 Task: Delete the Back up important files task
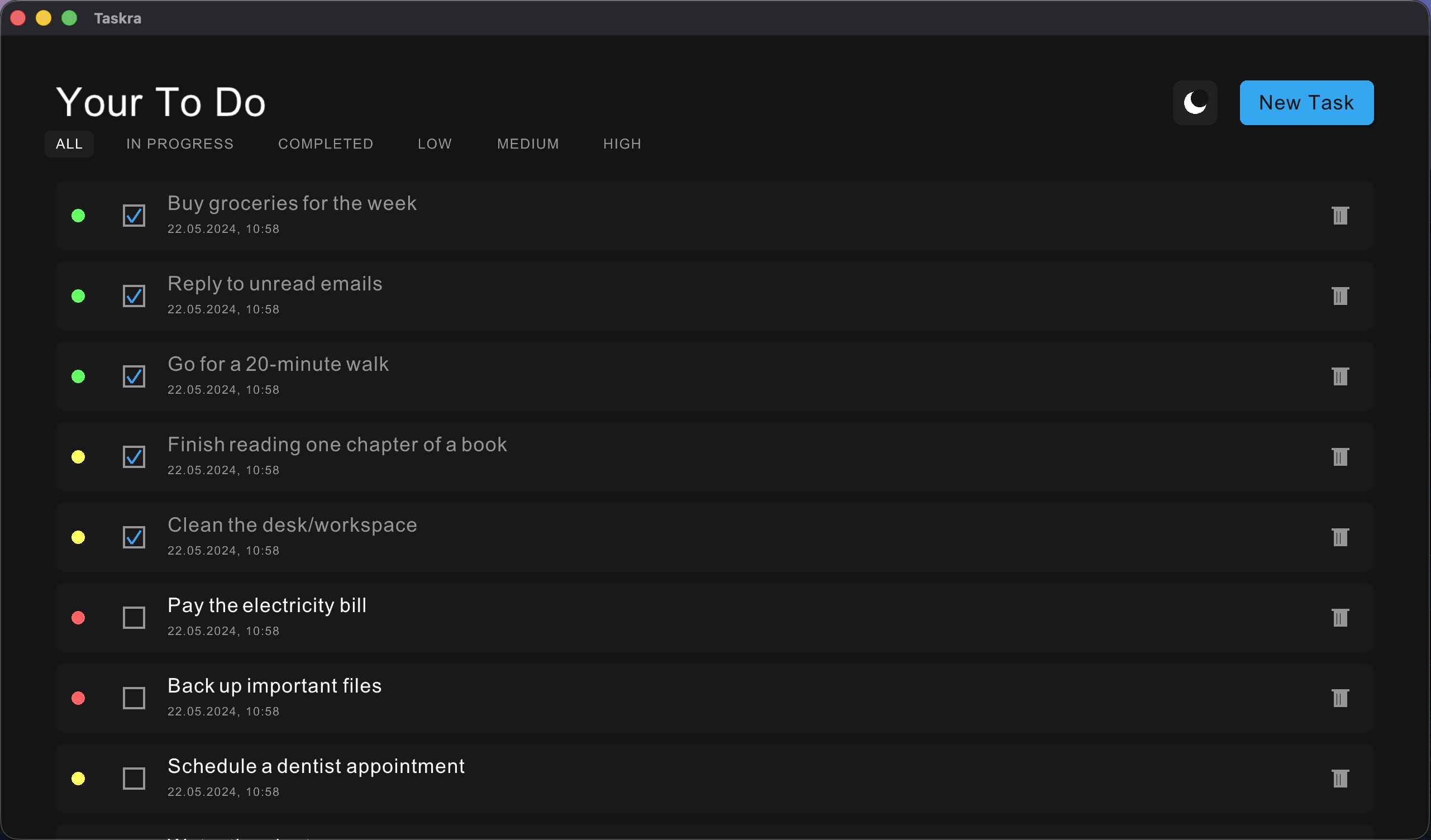click(x=1339, y=698)
